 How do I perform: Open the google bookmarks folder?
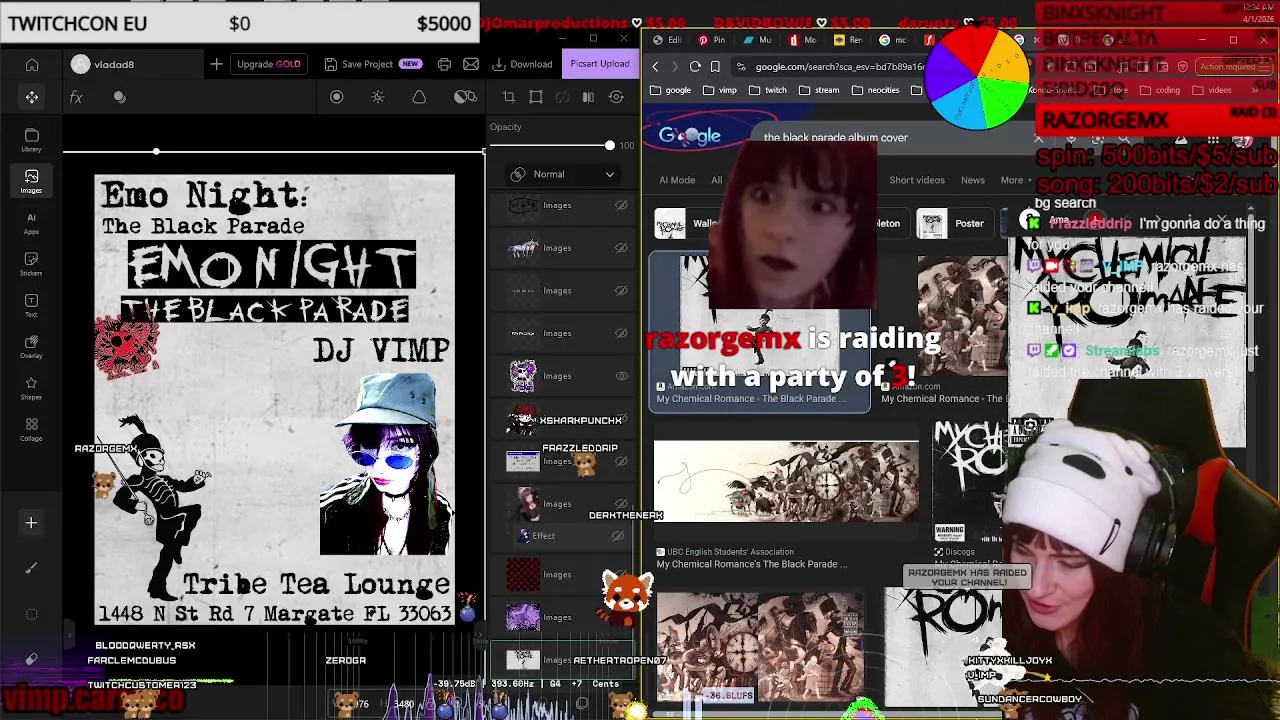[x=670, y=90]
